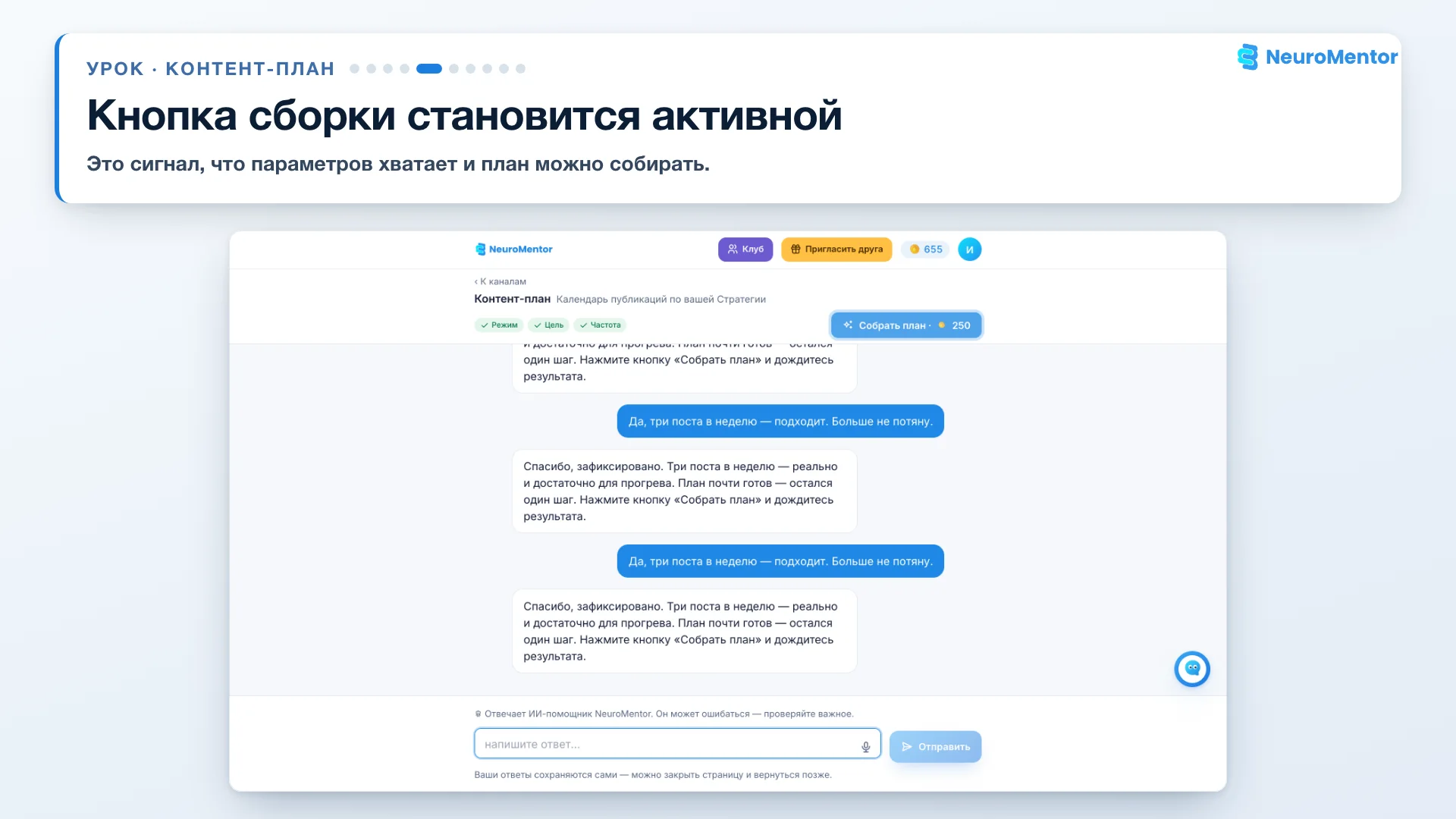Click the sparkle icon on Собрать план

click(x=848, y=325)
